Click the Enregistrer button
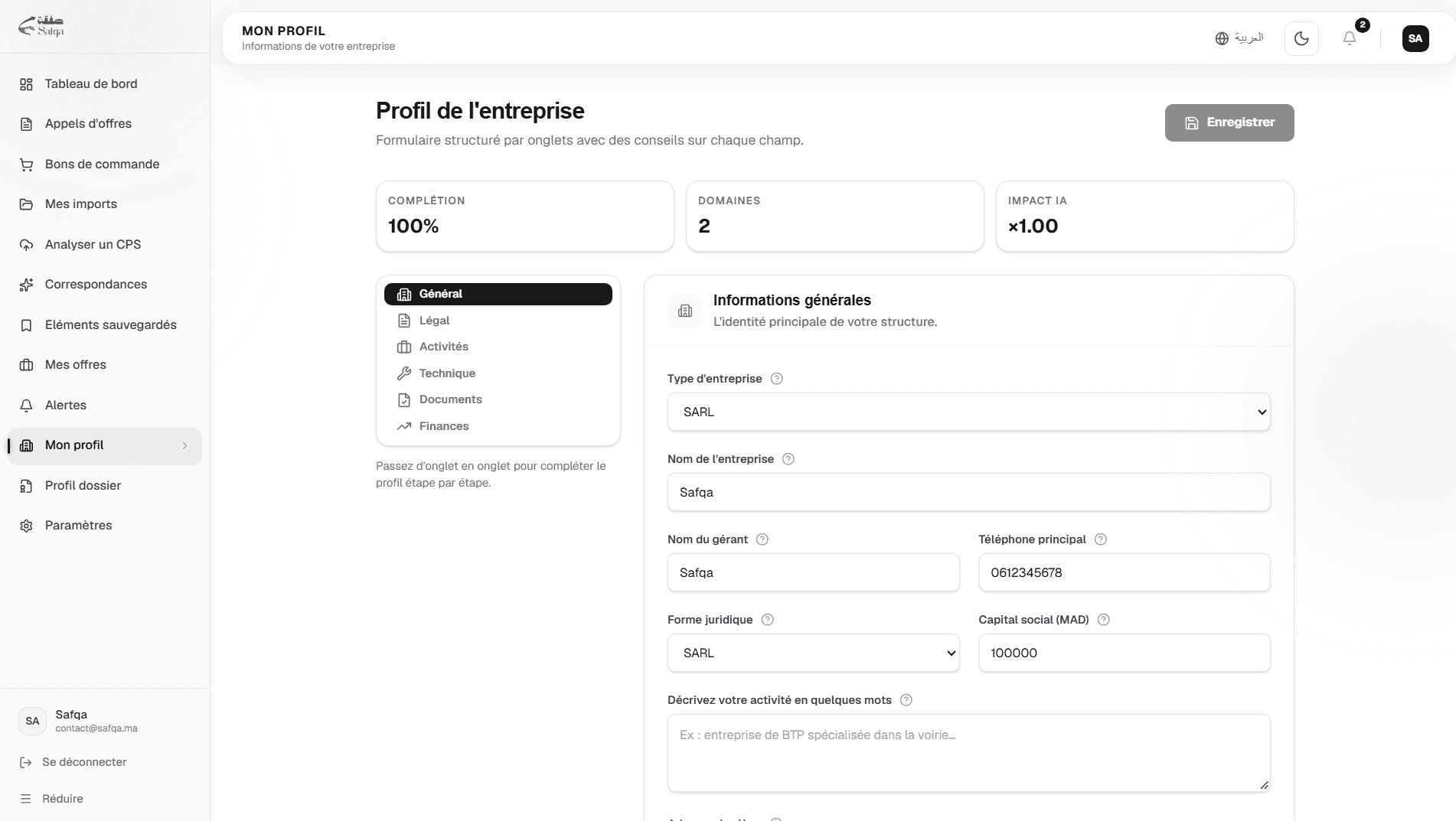The image size is (1456, 821). [x=1229, y=122]
